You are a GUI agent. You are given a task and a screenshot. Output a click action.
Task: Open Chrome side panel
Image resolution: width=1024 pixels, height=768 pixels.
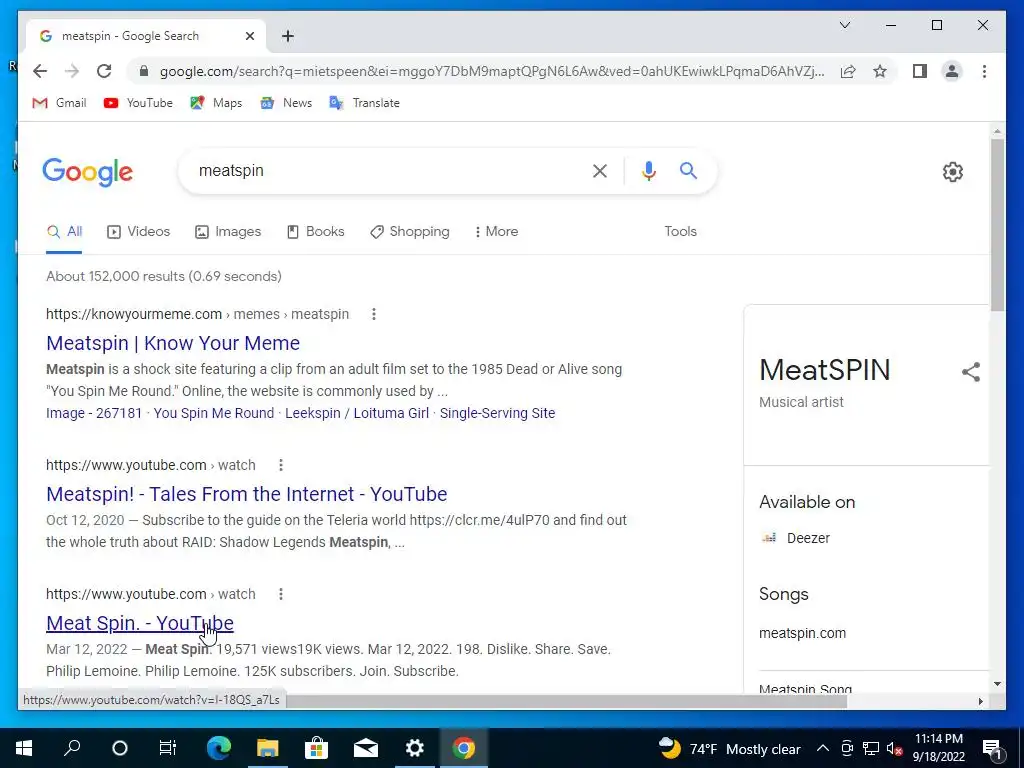point(920,71)
